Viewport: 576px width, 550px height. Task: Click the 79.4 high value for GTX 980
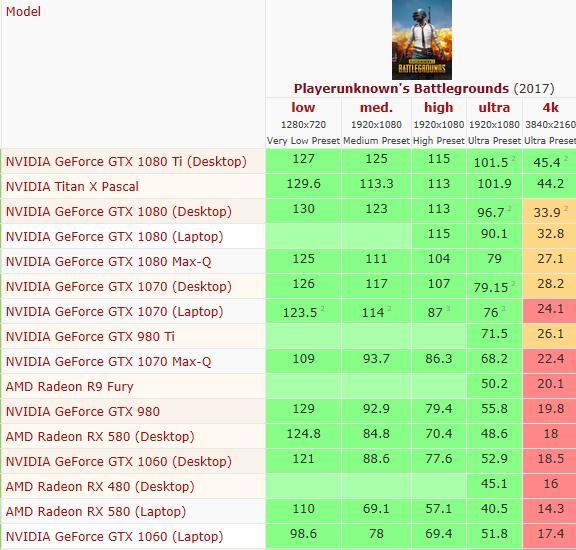pyautogui.click(x=439, y=408)
